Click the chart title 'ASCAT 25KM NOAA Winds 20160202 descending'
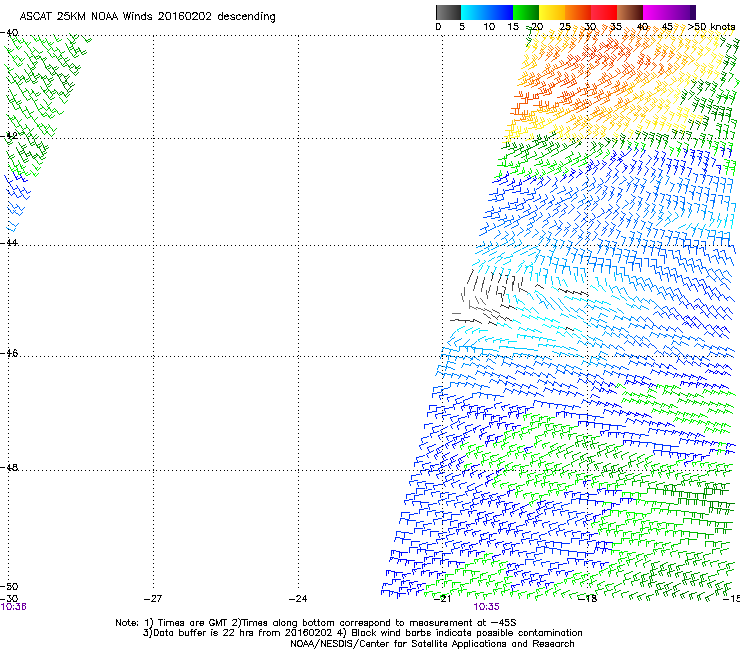The image size is (740, 650). pyautogui.click(x=147, y=16)
